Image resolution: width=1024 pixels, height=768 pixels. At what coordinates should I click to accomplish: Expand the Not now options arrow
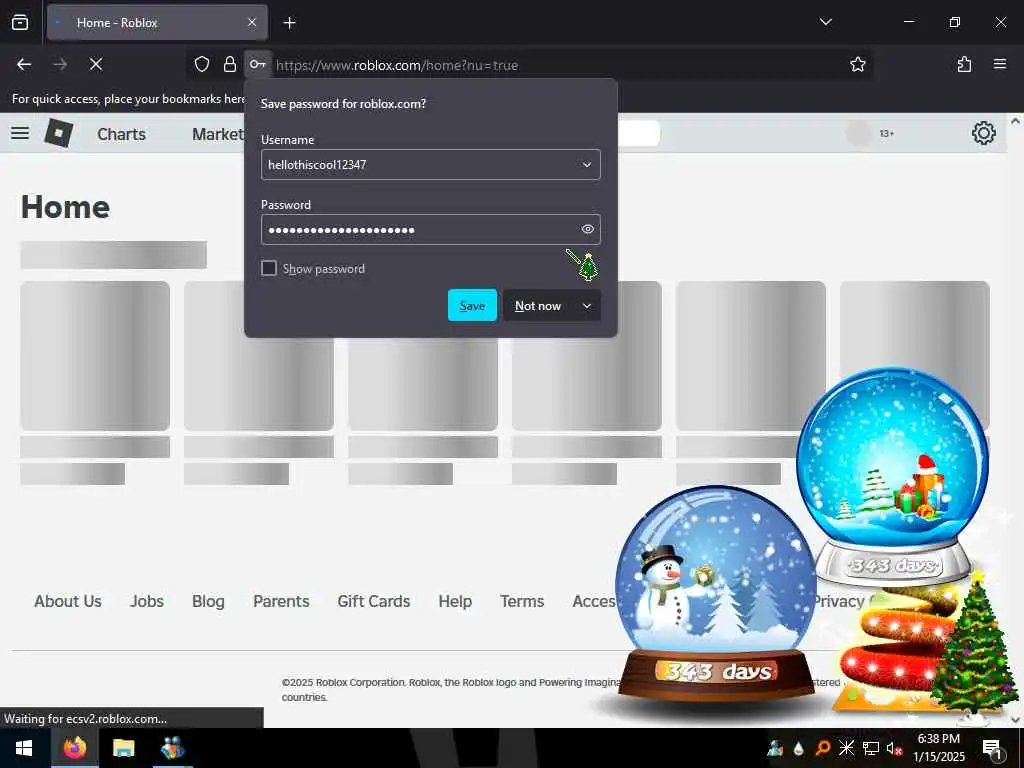pos(586,306)
